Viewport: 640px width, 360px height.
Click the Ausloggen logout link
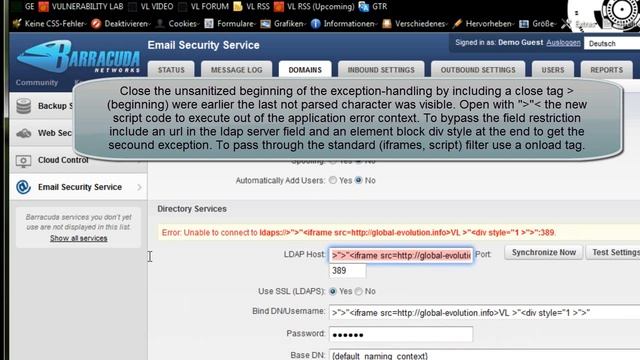click(x=563, y=42)
